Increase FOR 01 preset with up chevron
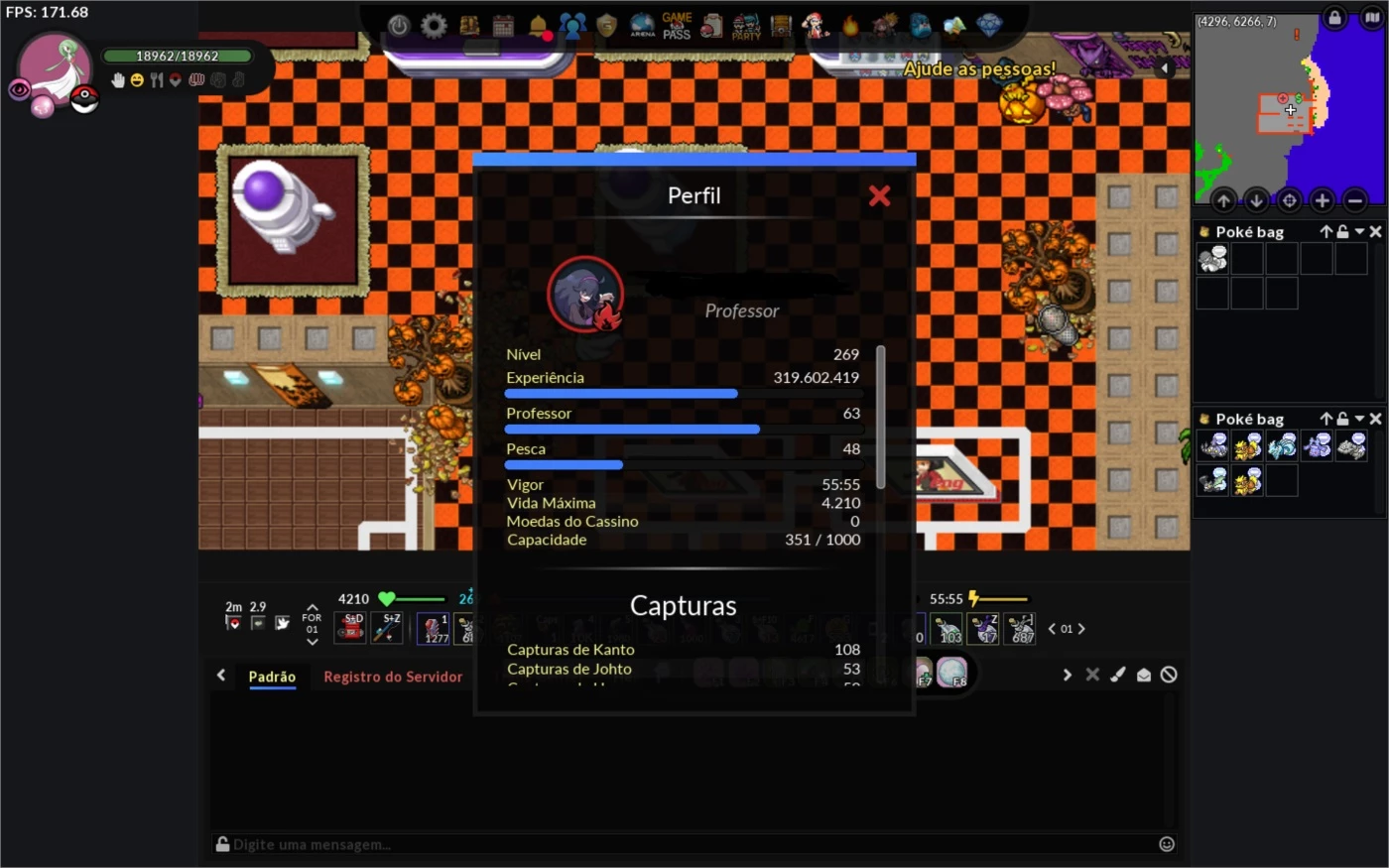 click(x=312, y=607)
